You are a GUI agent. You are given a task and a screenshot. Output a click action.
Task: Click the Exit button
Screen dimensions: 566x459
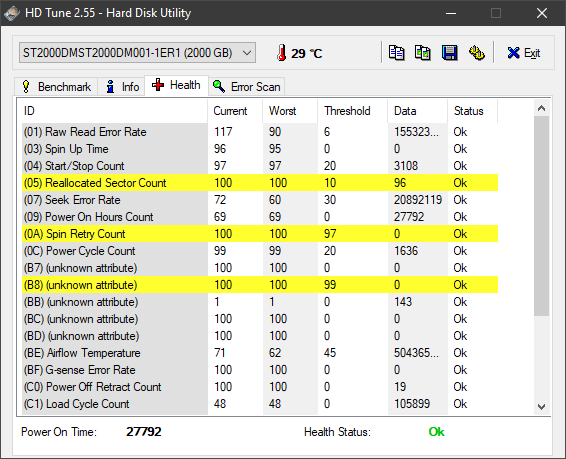point(523,53)
